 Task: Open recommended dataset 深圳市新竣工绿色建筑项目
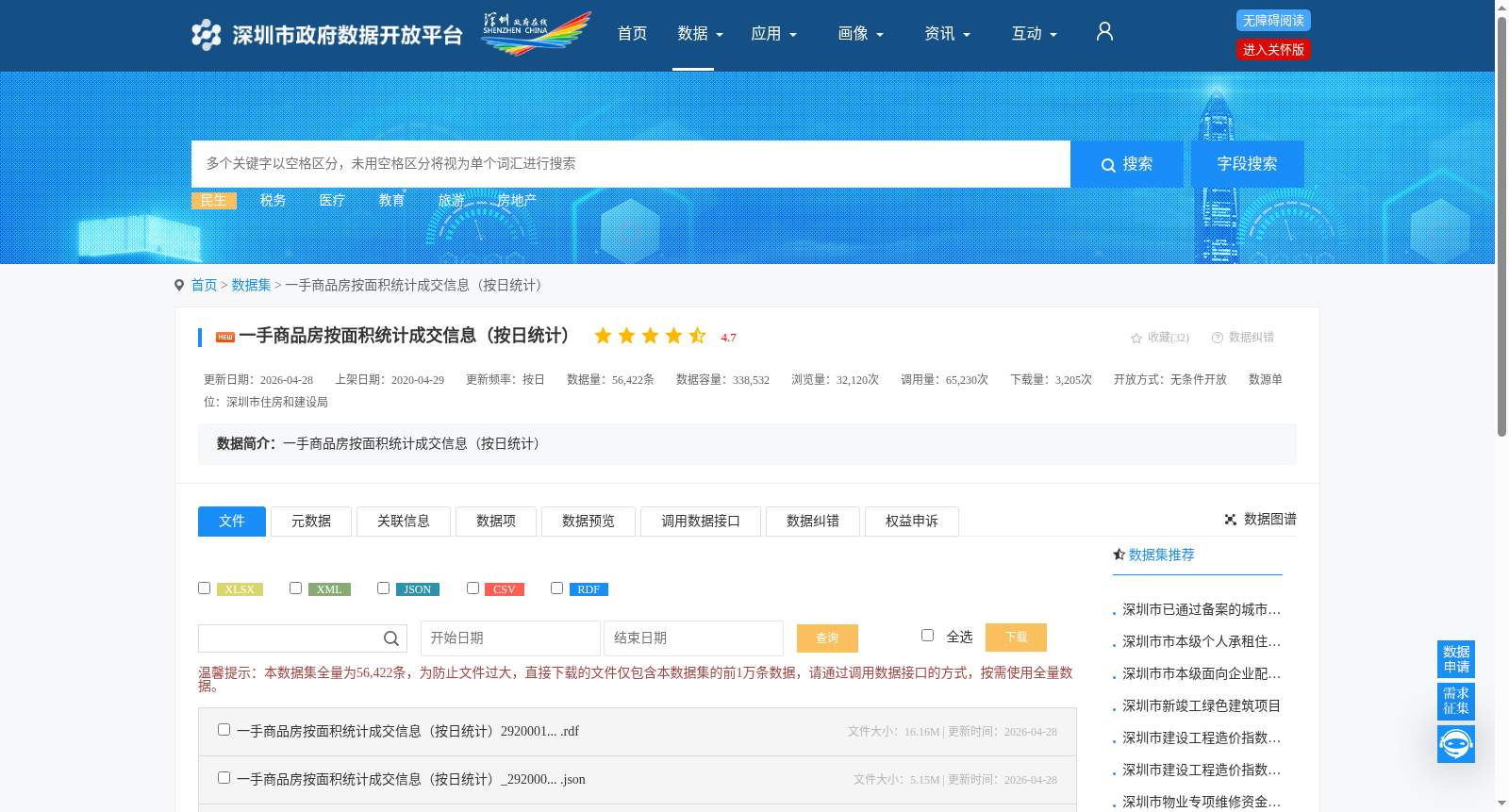1202,705
